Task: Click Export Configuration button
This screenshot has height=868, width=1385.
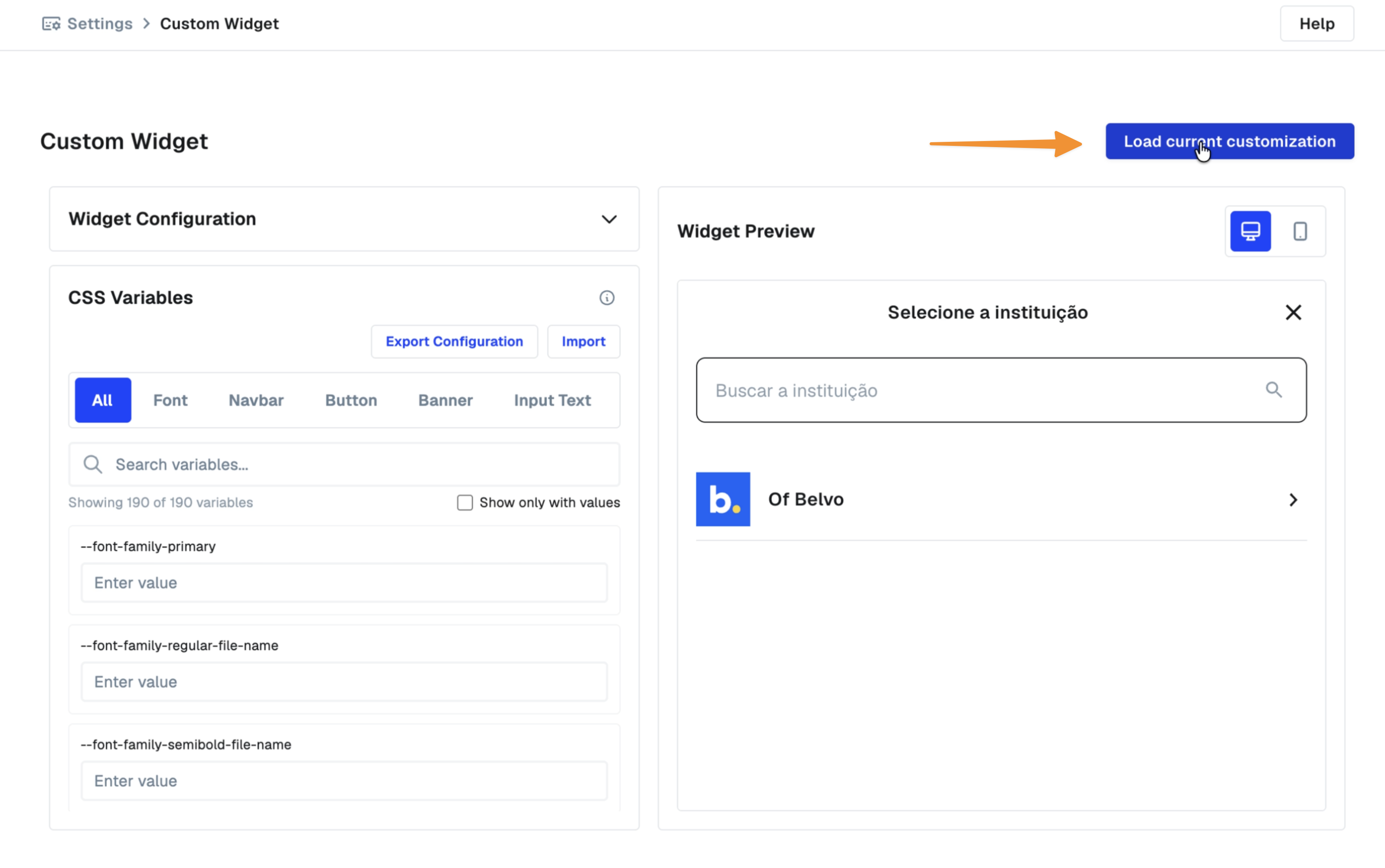Action: pos(454,342)
